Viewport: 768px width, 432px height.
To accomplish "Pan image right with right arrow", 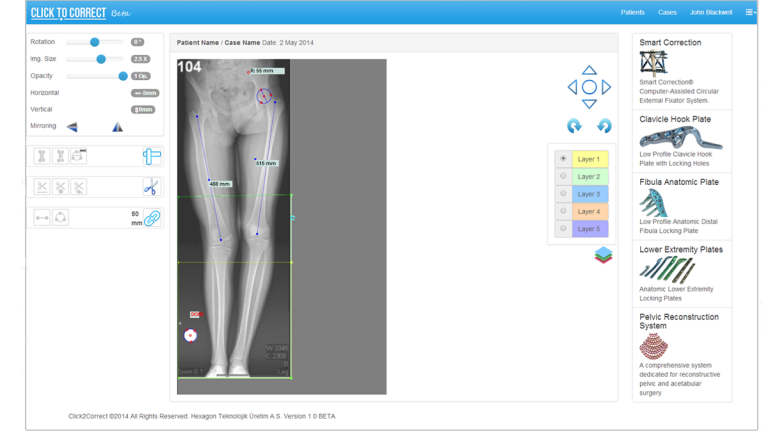I will 606,87.
